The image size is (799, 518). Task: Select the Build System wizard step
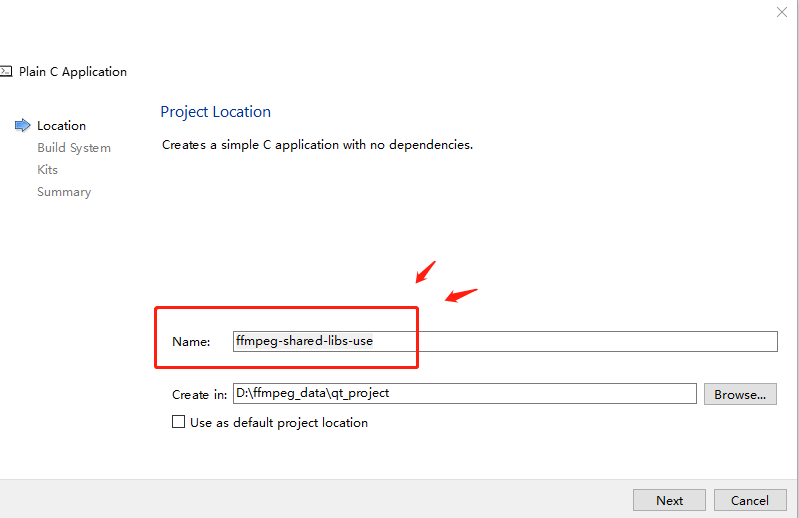[x=74, y=148]
